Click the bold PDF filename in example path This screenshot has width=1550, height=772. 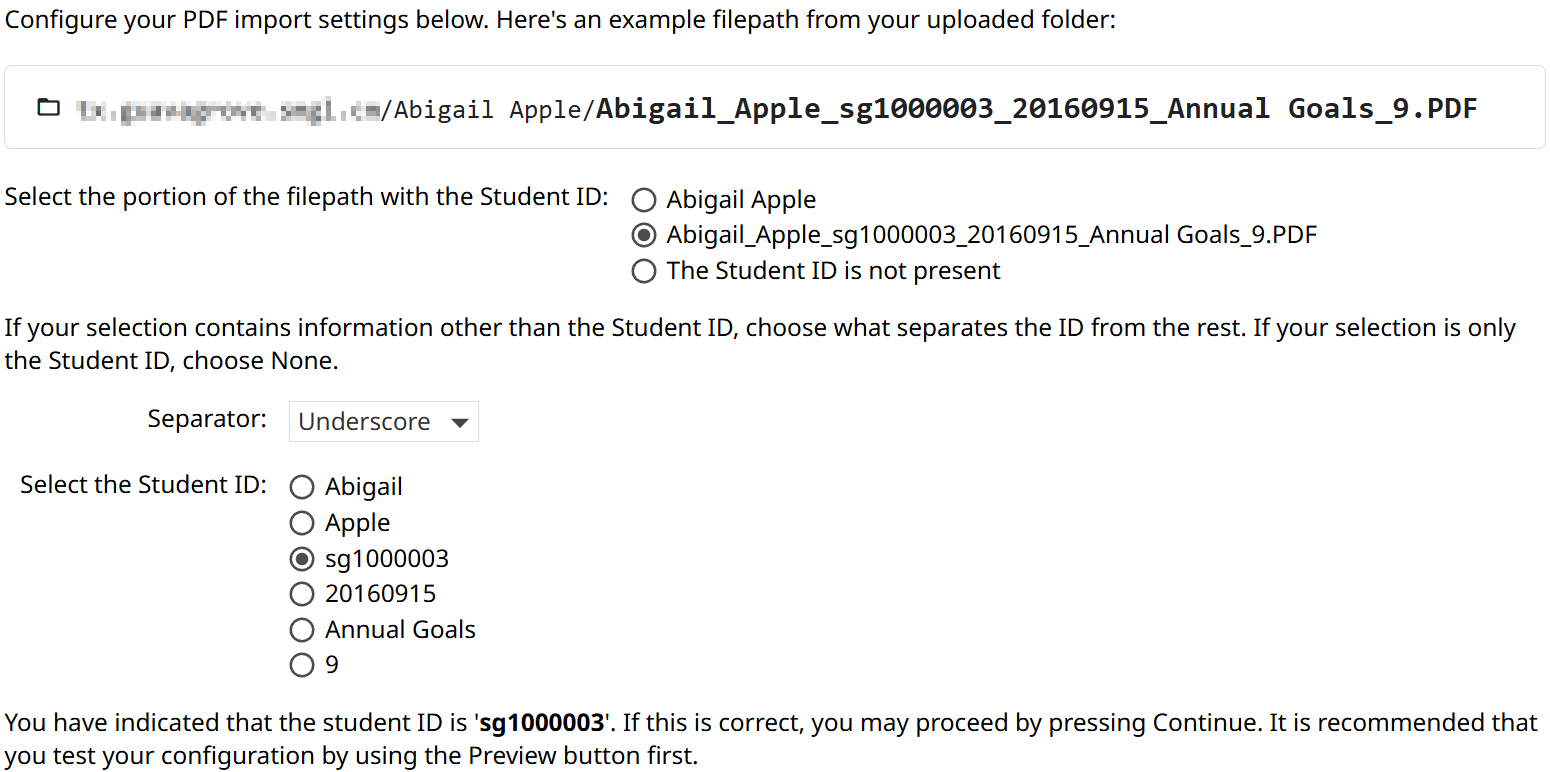pos(1036,108)
